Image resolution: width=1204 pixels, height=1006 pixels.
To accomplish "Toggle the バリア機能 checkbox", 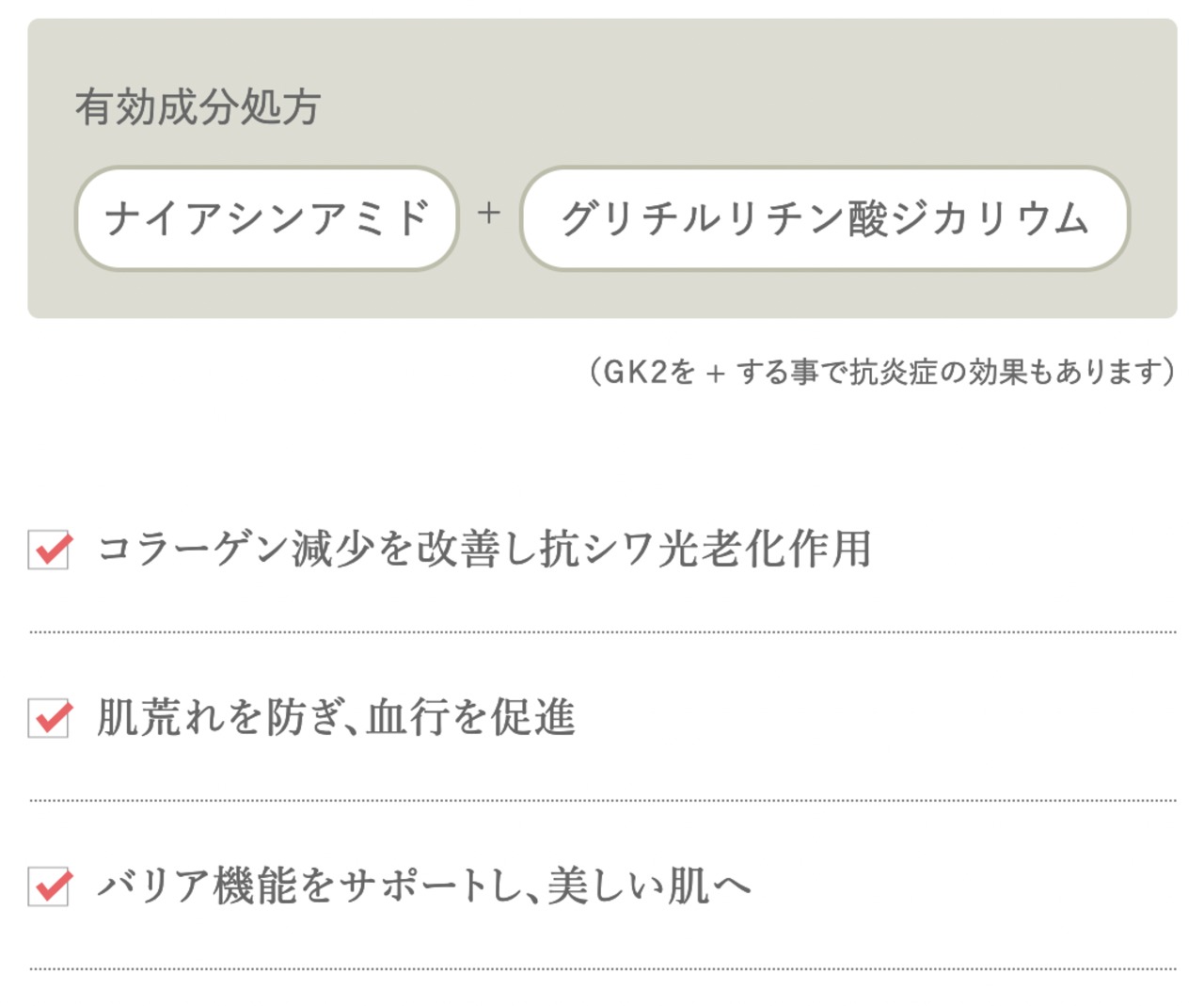I will [x=49, y=886].
